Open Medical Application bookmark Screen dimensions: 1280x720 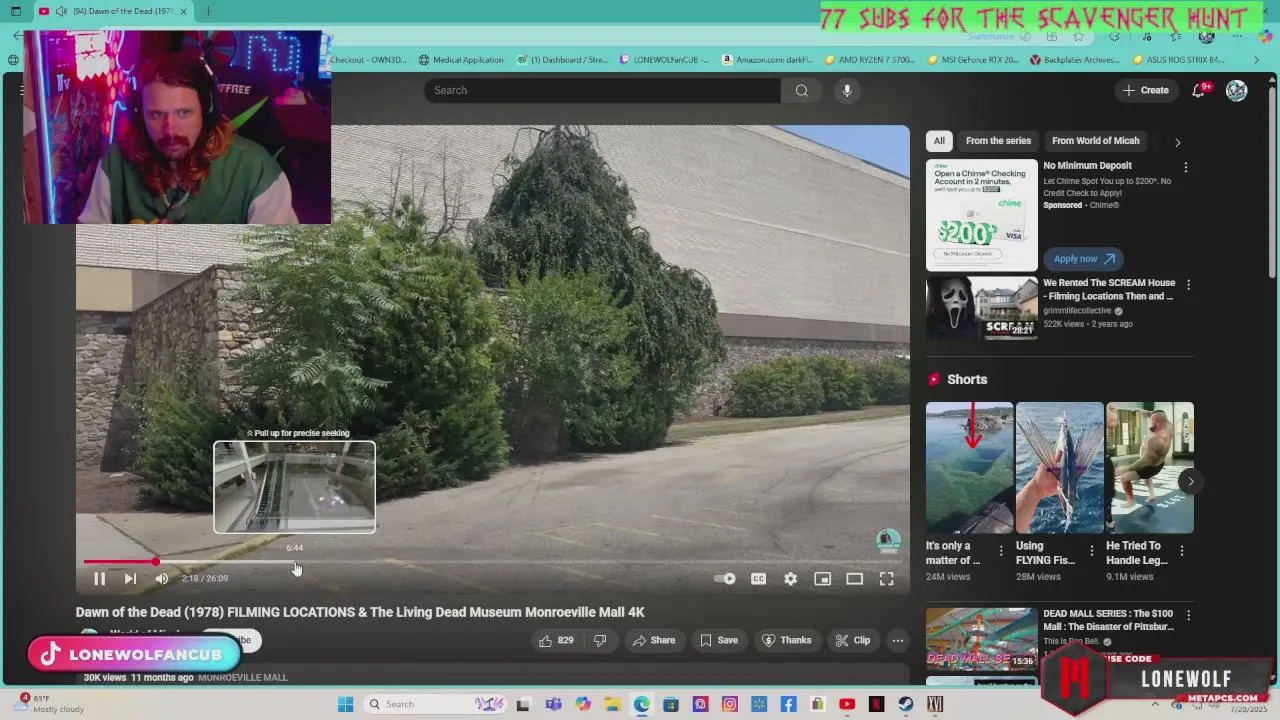click(x=461, y=60)
